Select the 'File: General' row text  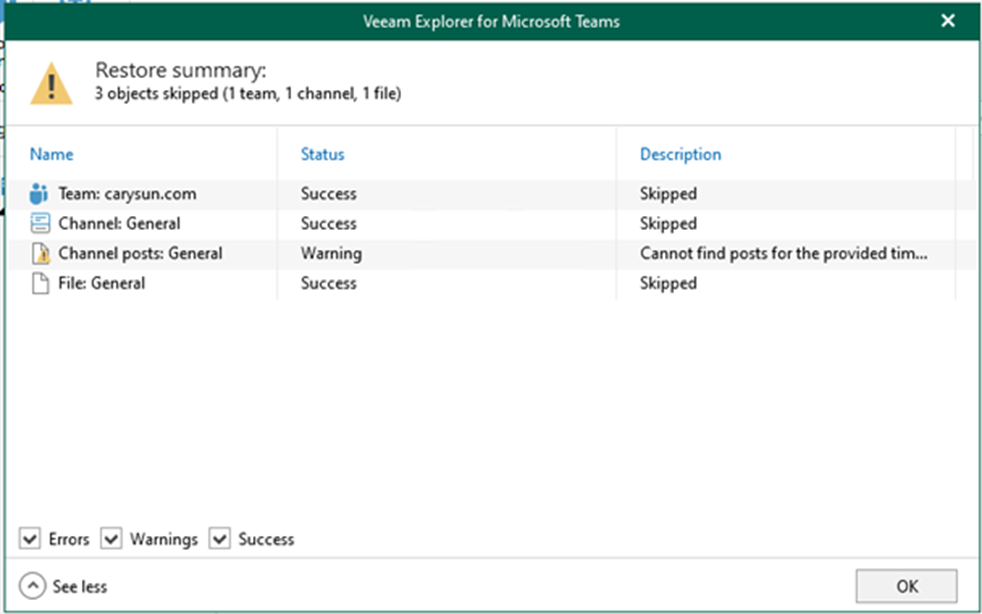pyautogui.click(x=101, y=283)
